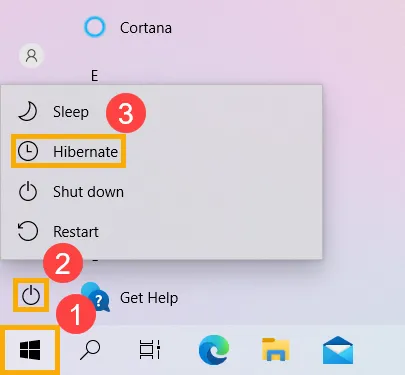Screen dimensions: 405x375
Task: Open the Mail app from taskbar
Action: 338,350
